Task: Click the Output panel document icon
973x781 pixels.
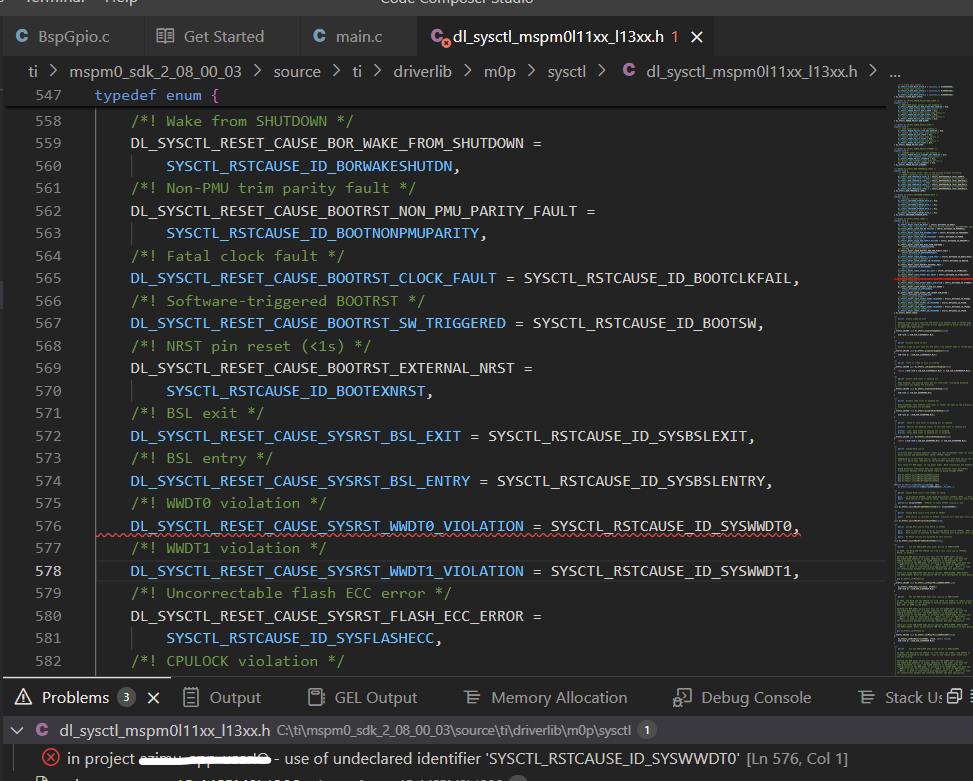Action: pos(191,697)
